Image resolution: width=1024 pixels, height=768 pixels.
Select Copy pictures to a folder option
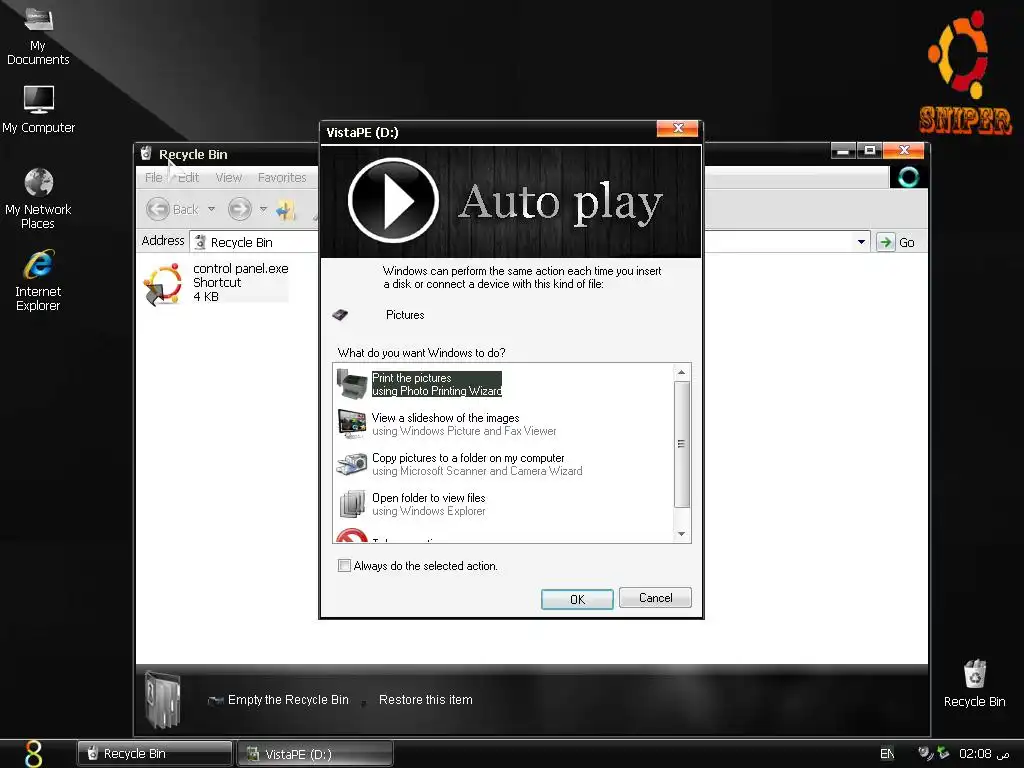(x=477, y=464)
